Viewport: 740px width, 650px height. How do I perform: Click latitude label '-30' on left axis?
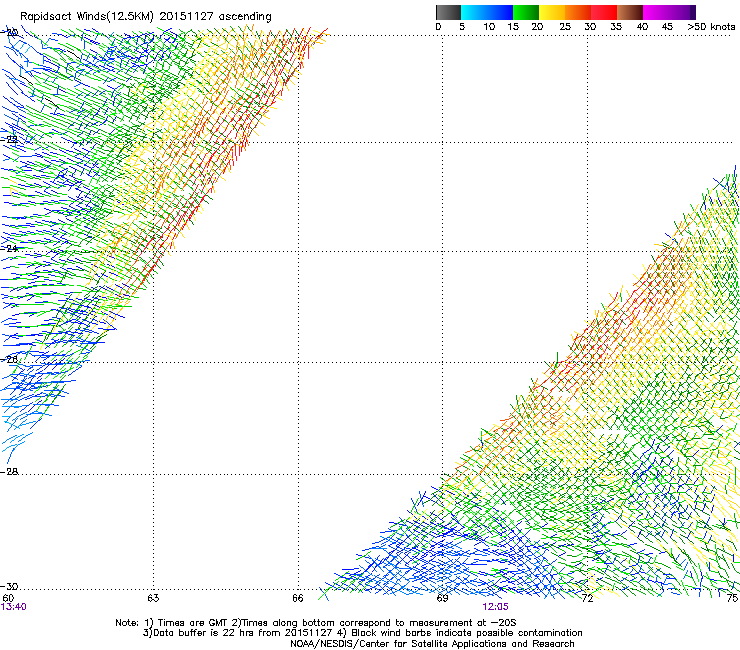pyautogui.click(x=9, y=586)
